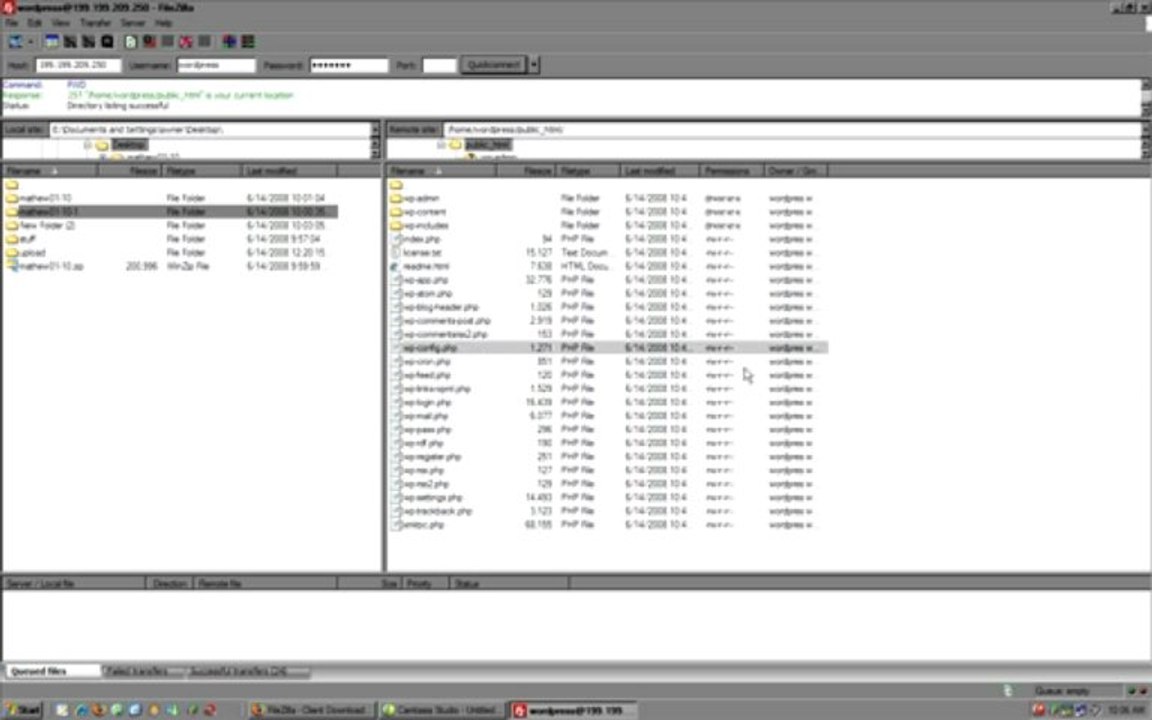Open the Remote site path dropdown
Image resolution: width=1152 pixels, height=720 pixels.
(1147, 129)
